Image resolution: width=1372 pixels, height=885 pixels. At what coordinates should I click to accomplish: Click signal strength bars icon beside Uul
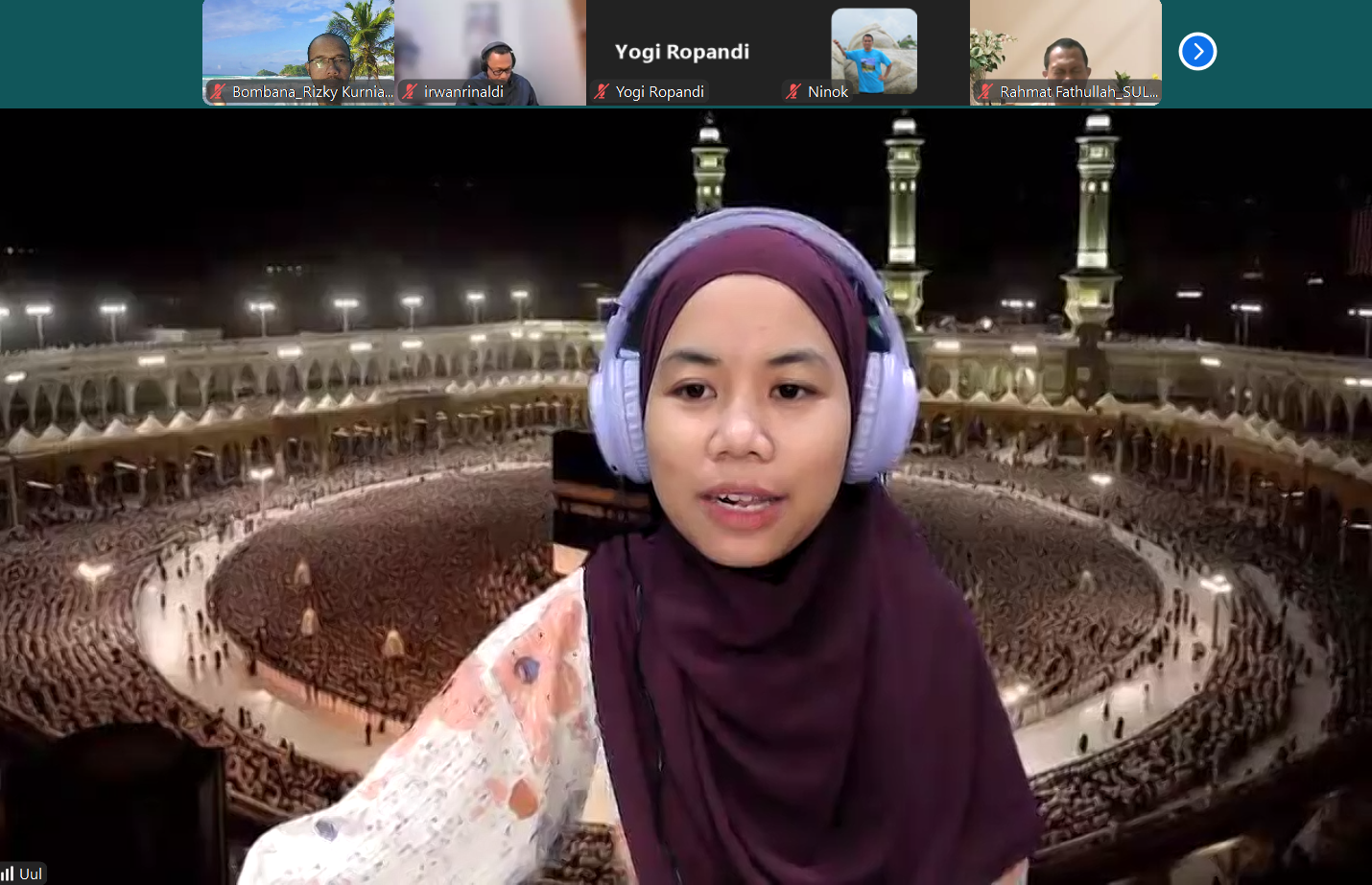[x=9, y=873]
